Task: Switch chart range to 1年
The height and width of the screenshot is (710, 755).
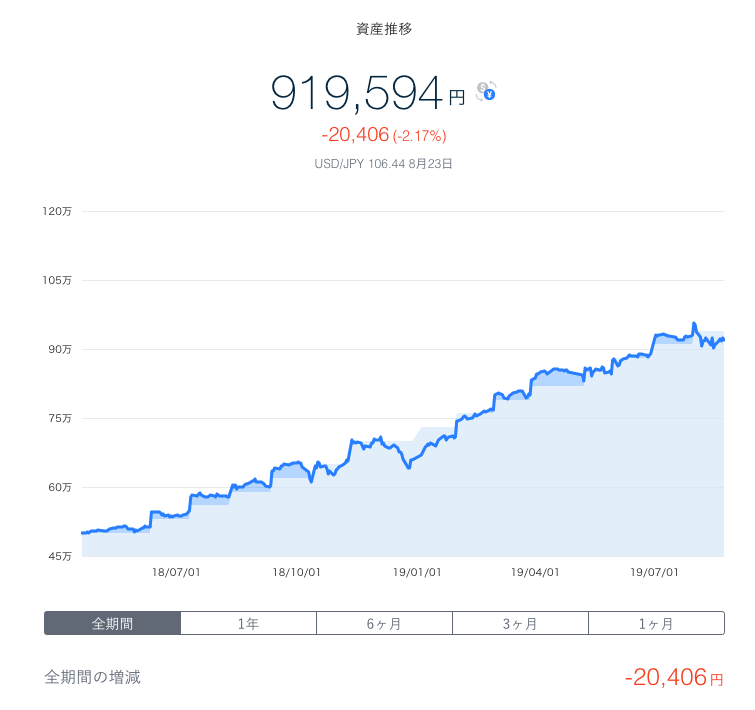Action: coord(248,623)
